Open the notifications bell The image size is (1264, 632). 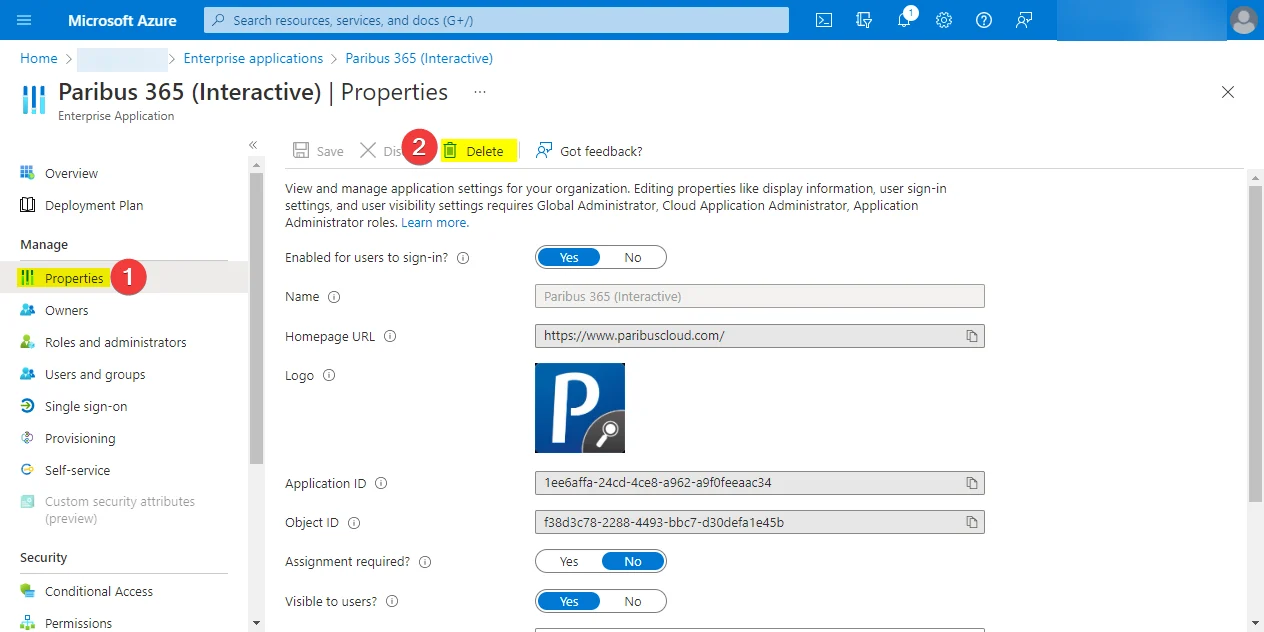904,20
